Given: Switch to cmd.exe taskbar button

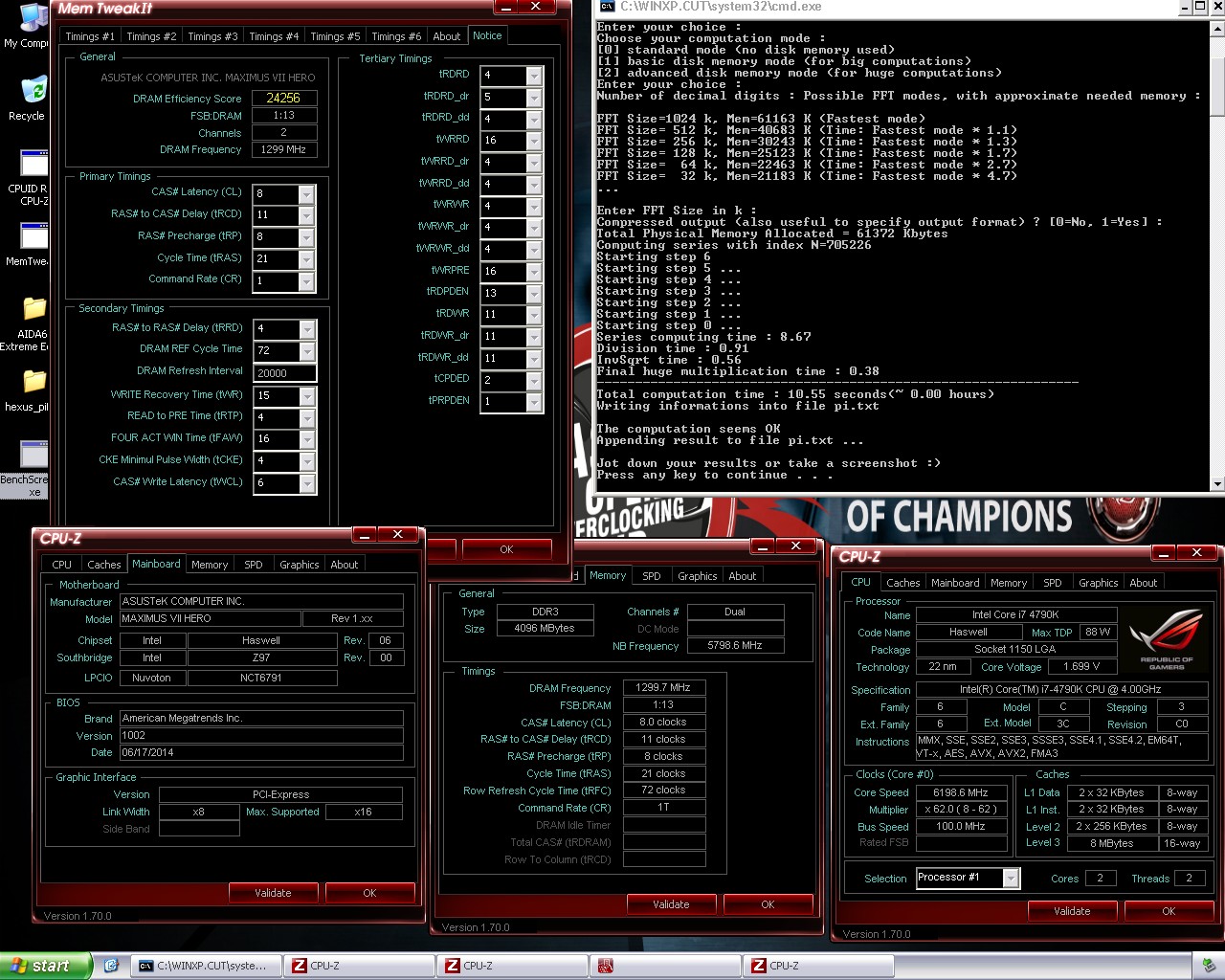Looking at the screenshot, I should [x=207, y=966].
